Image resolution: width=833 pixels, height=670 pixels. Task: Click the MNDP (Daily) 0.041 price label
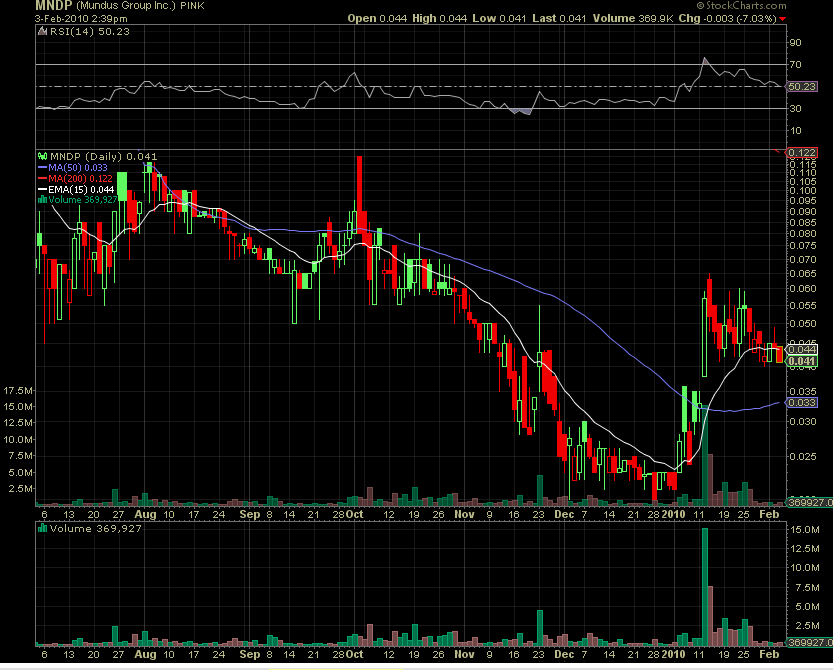[x=104, y=156]
